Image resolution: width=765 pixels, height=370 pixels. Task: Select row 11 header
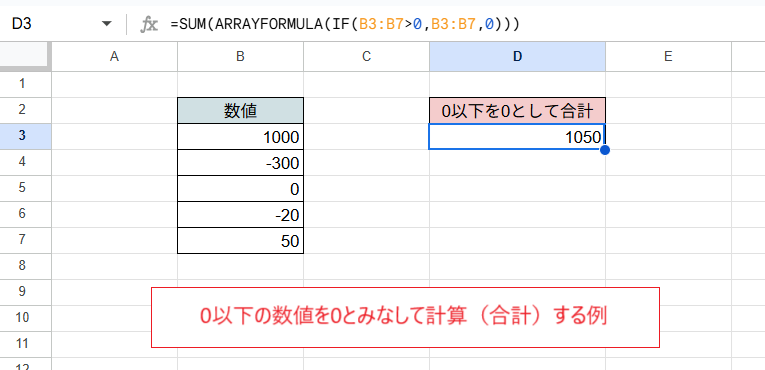[x=25, y=344]
